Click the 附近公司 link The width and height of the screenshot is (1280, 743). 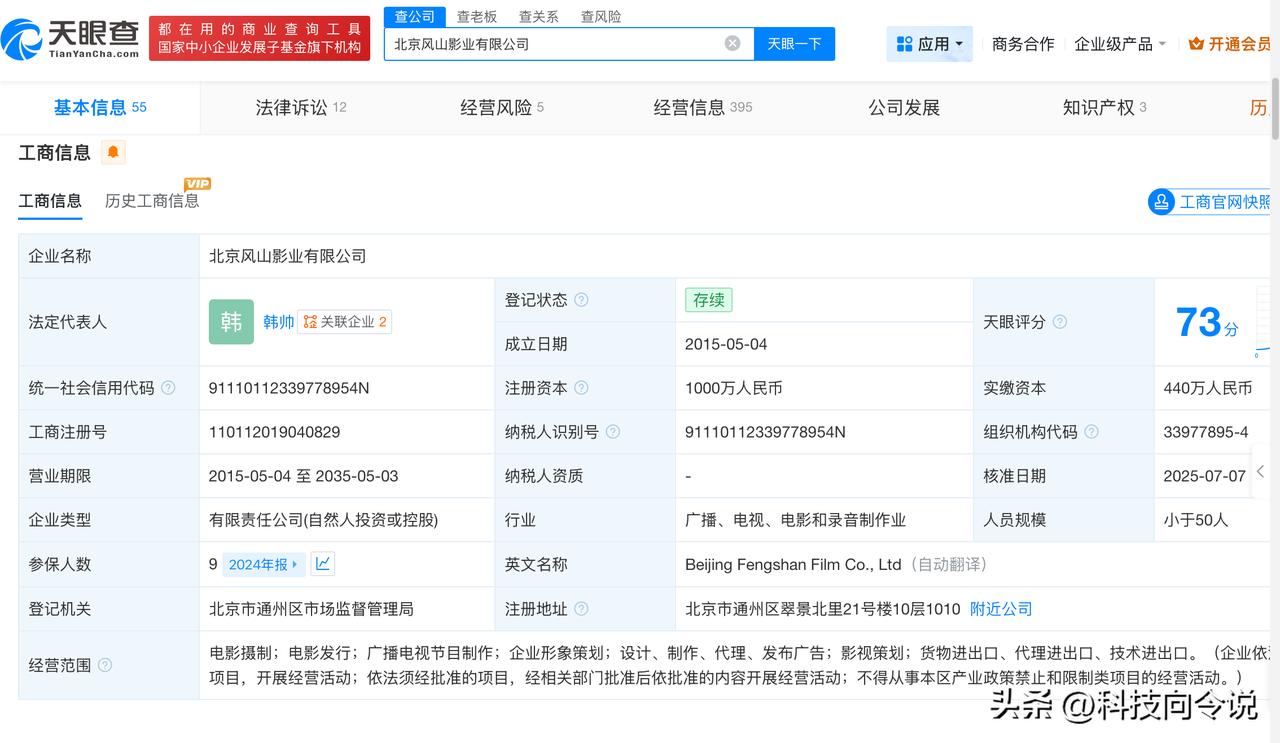coord(1001,608)
